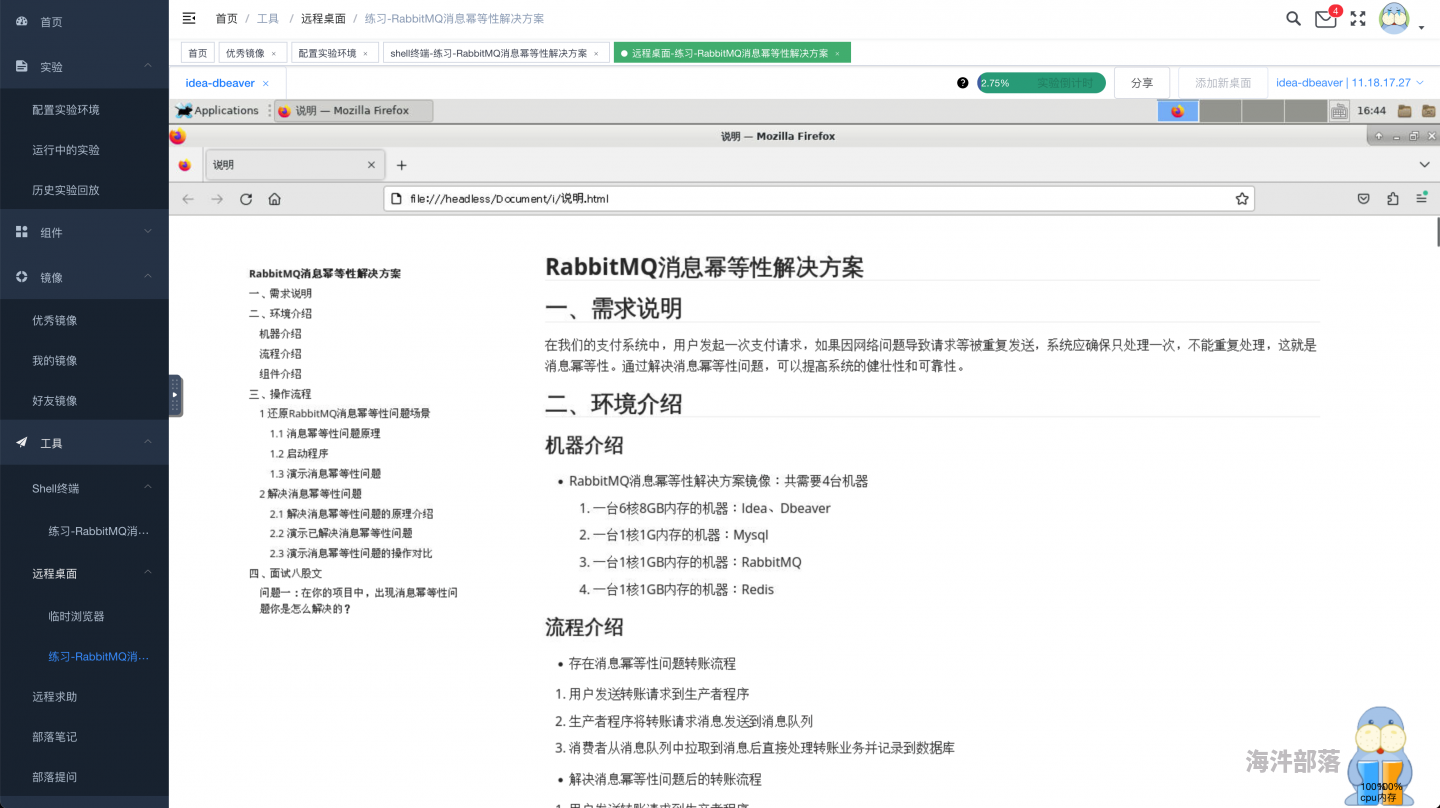The width and height of the screenshot is (1440, 808).
Task: Click the 远程桌面 breadcrumb link
Action: tap(324, 18)
